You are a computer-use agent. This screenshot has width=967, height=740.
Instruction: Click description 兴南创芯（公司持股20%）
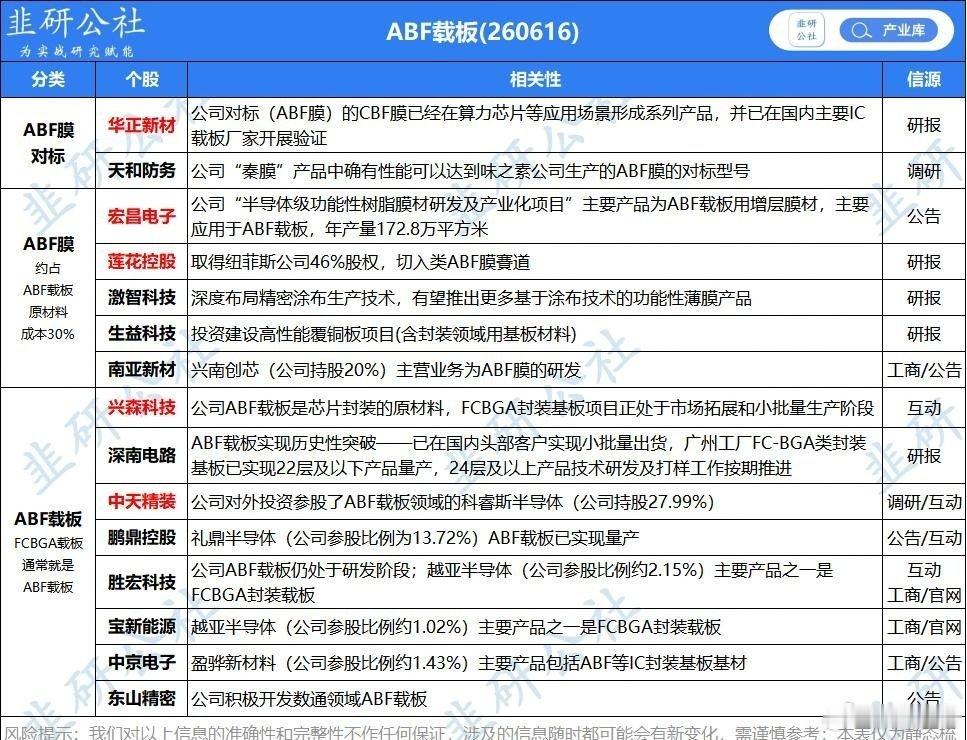pos(385,369)
